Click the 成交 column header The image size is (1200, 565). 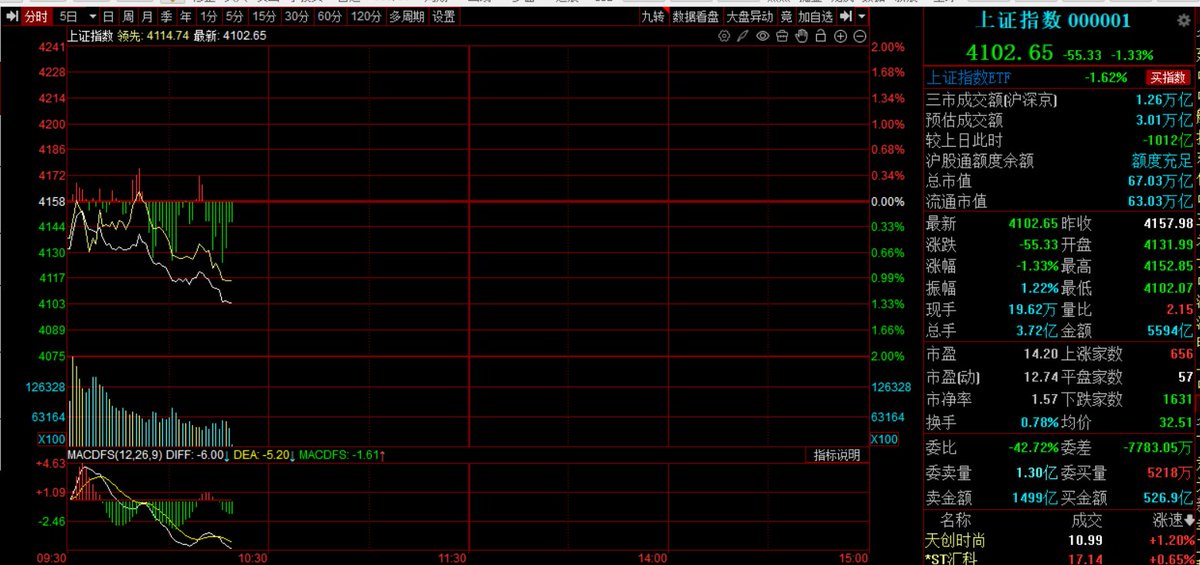click(1087, 520)
